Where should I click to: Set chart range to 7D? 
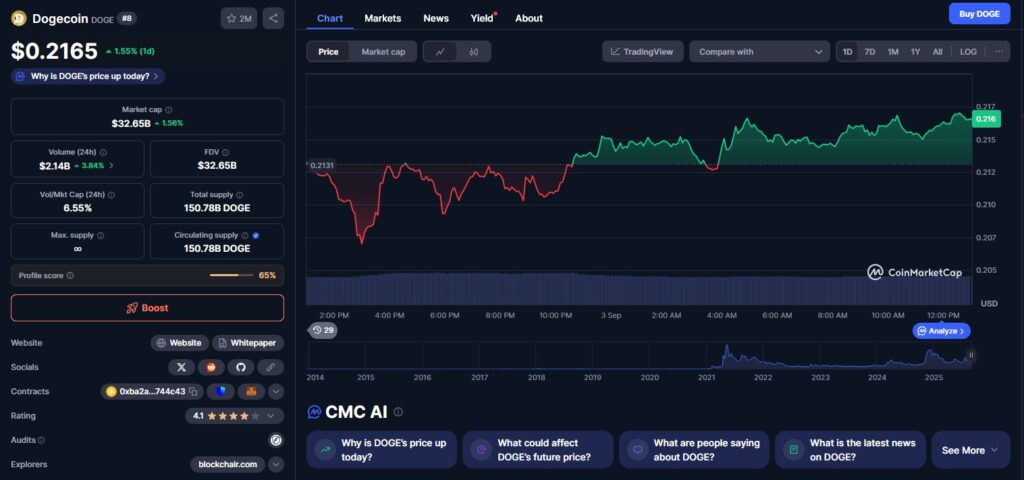870,52
